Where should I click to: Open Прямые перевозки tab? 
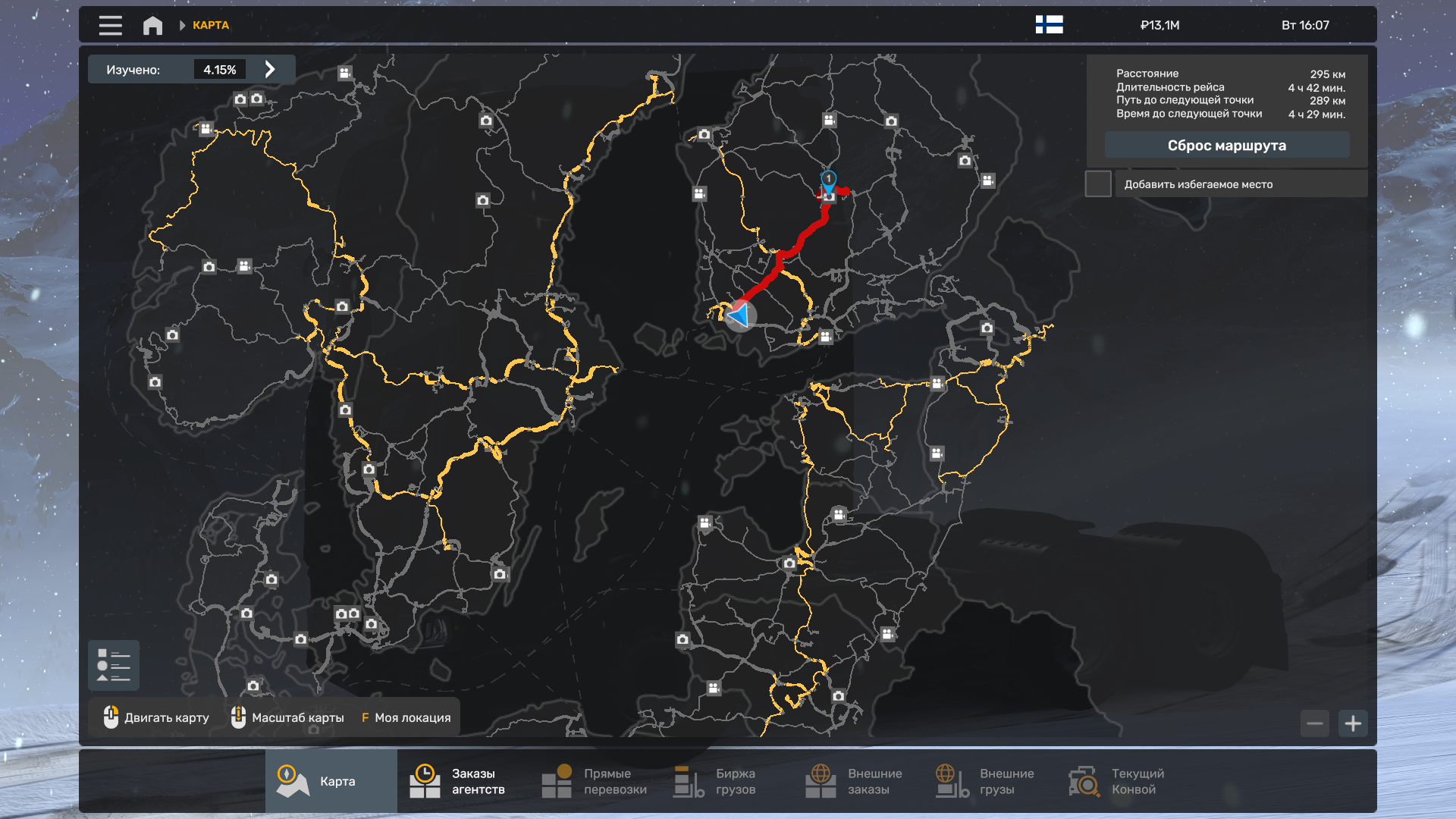(x=595, y=781)
